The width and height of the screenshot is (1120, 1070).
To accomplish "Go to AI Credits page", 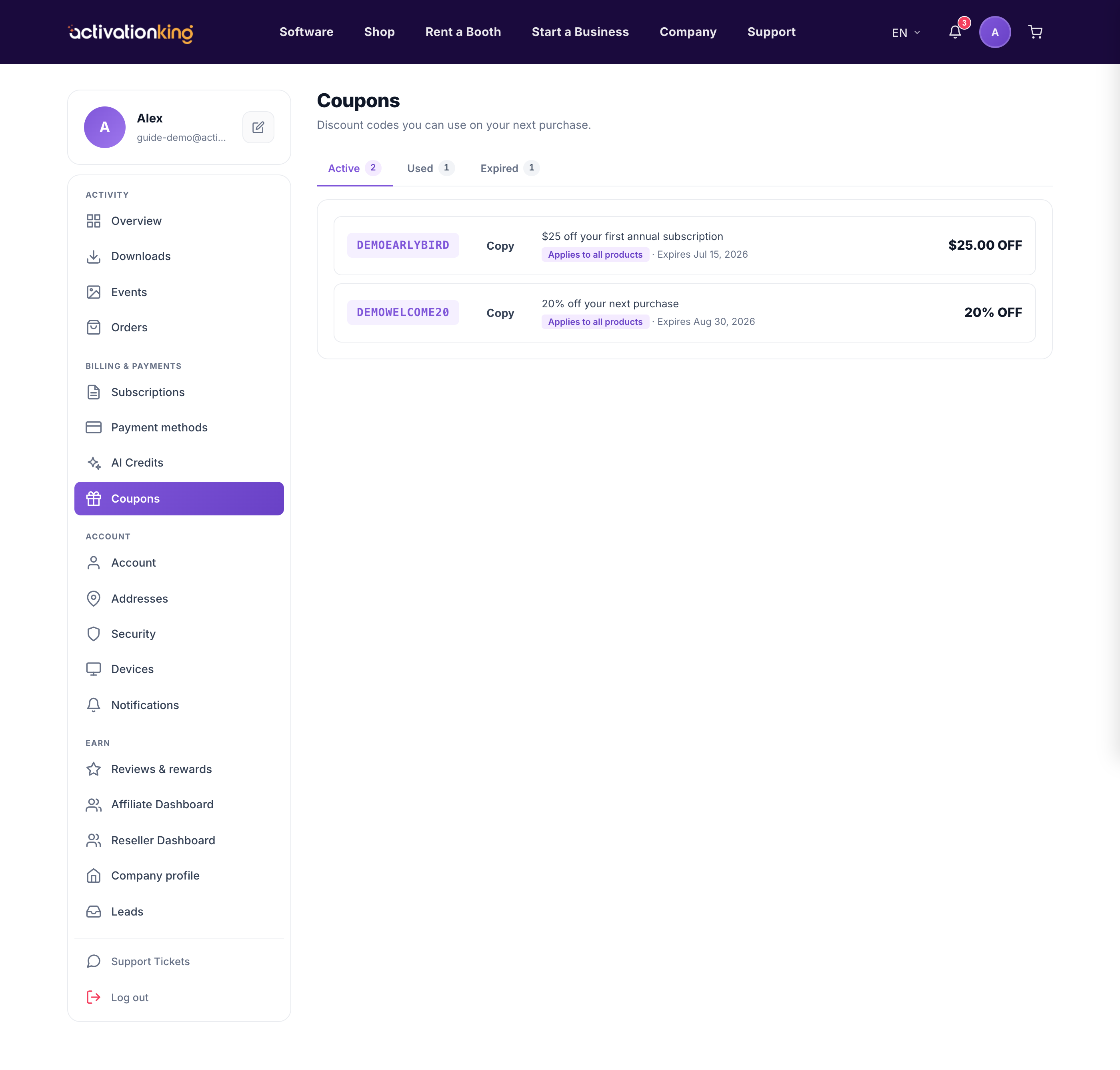I will pyautogui.click(x=179, y=463).
